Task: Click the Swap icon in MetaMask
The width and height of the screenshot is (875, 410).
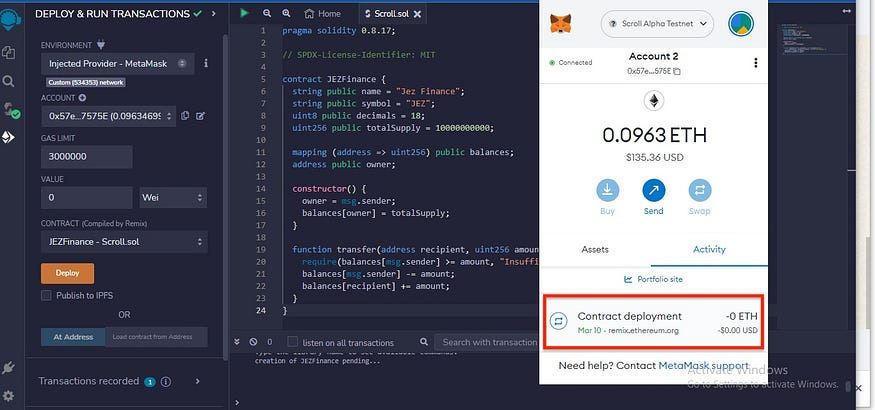Action: tap(700, 191)
